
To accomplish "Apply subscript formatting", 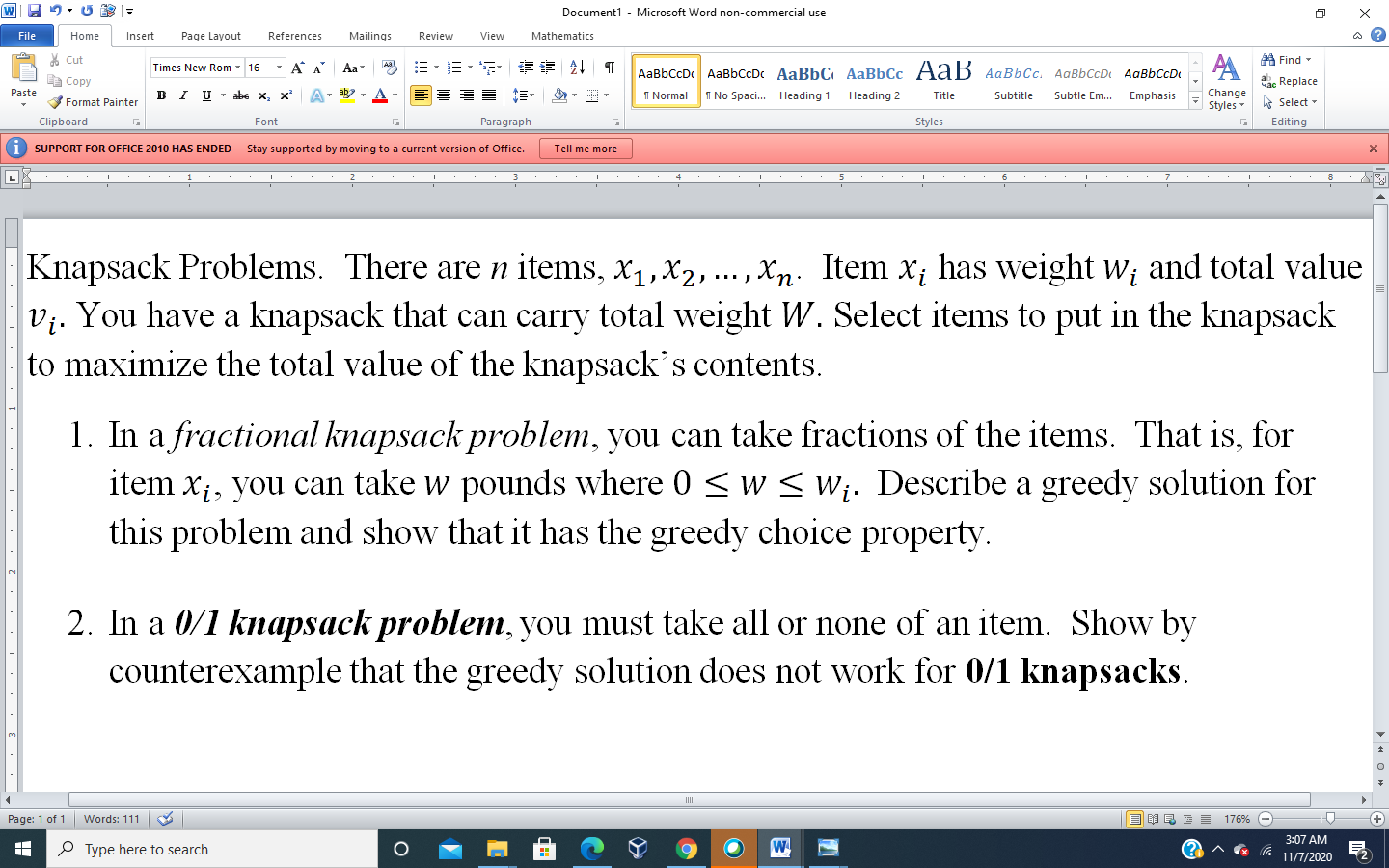I will click(265, 95).
